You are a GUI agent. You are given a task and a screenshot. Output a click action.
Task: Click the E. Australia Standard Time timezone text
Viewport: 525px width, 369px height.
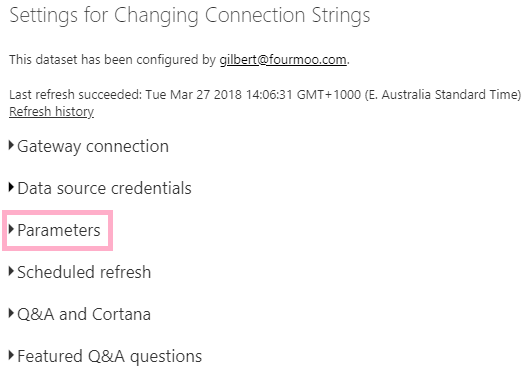pos(443,94)
